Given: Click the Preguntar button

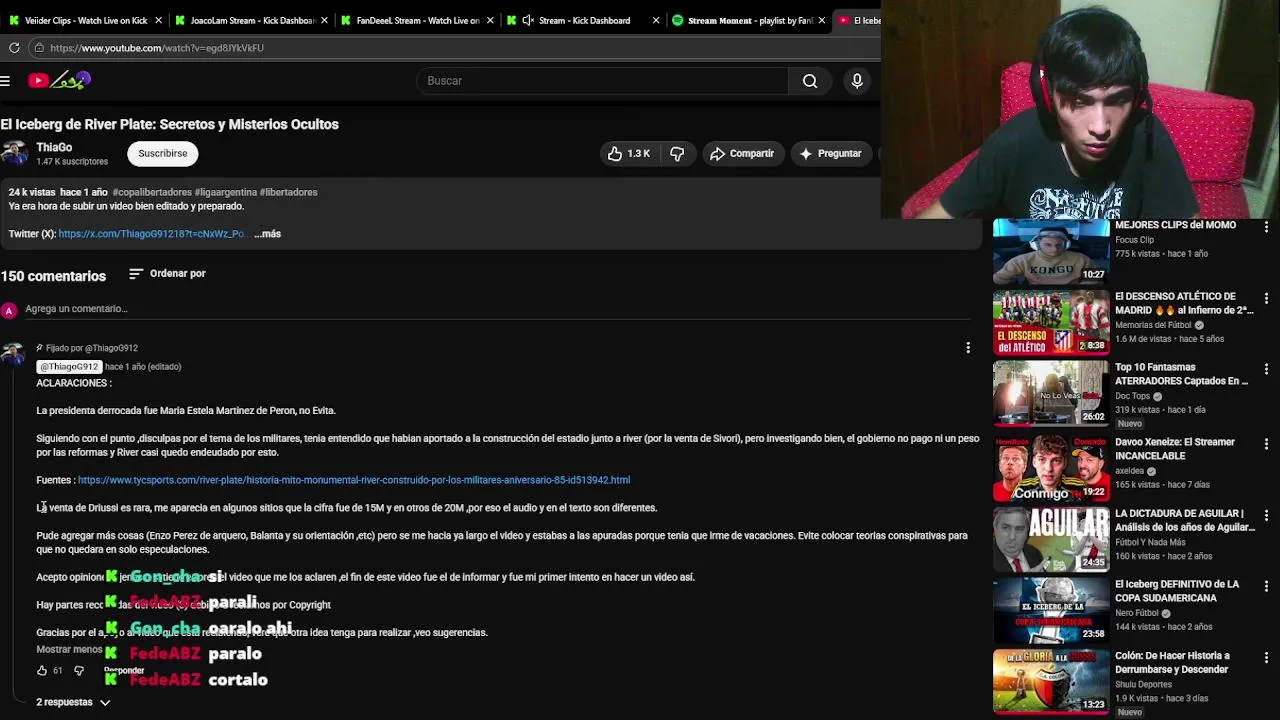Looking at the screenshot, I should point(830,154).
